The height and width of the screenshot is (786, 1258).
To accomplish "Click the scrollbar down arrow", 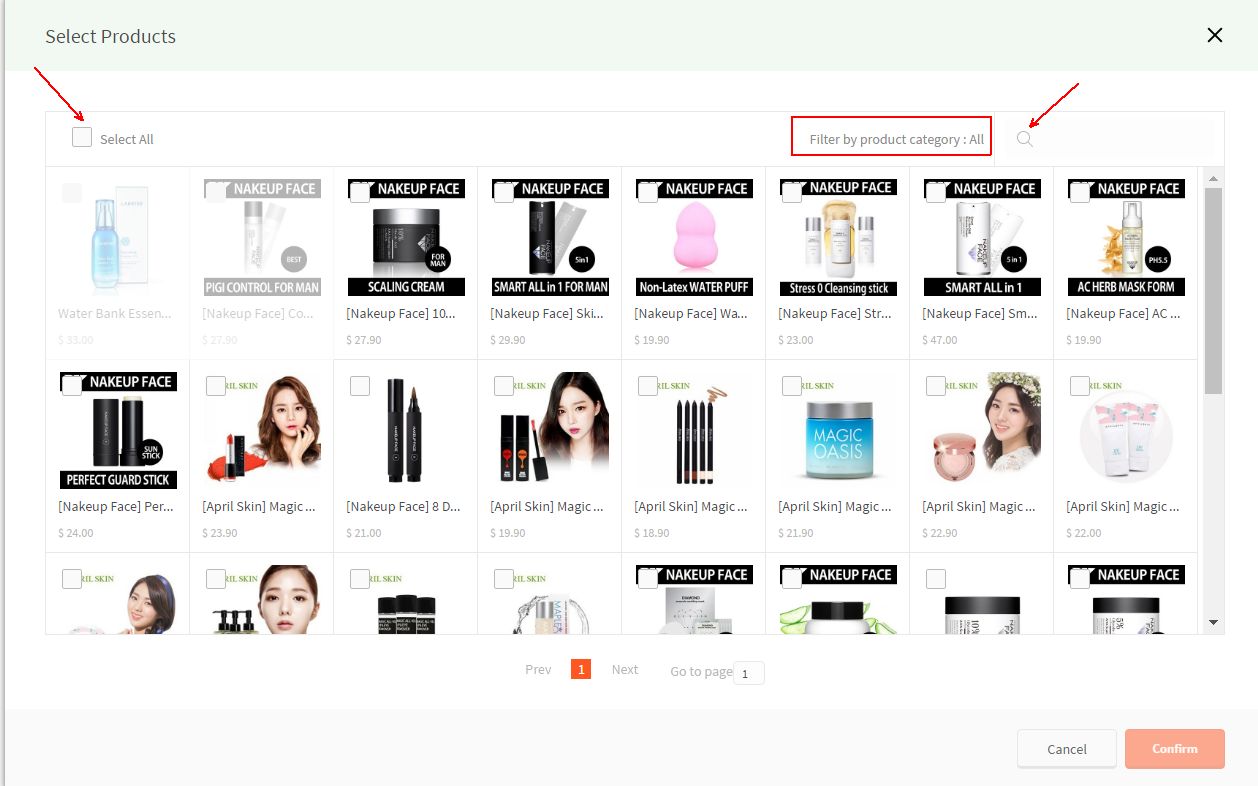I will pyautogui.click(x=1214, y=623).
